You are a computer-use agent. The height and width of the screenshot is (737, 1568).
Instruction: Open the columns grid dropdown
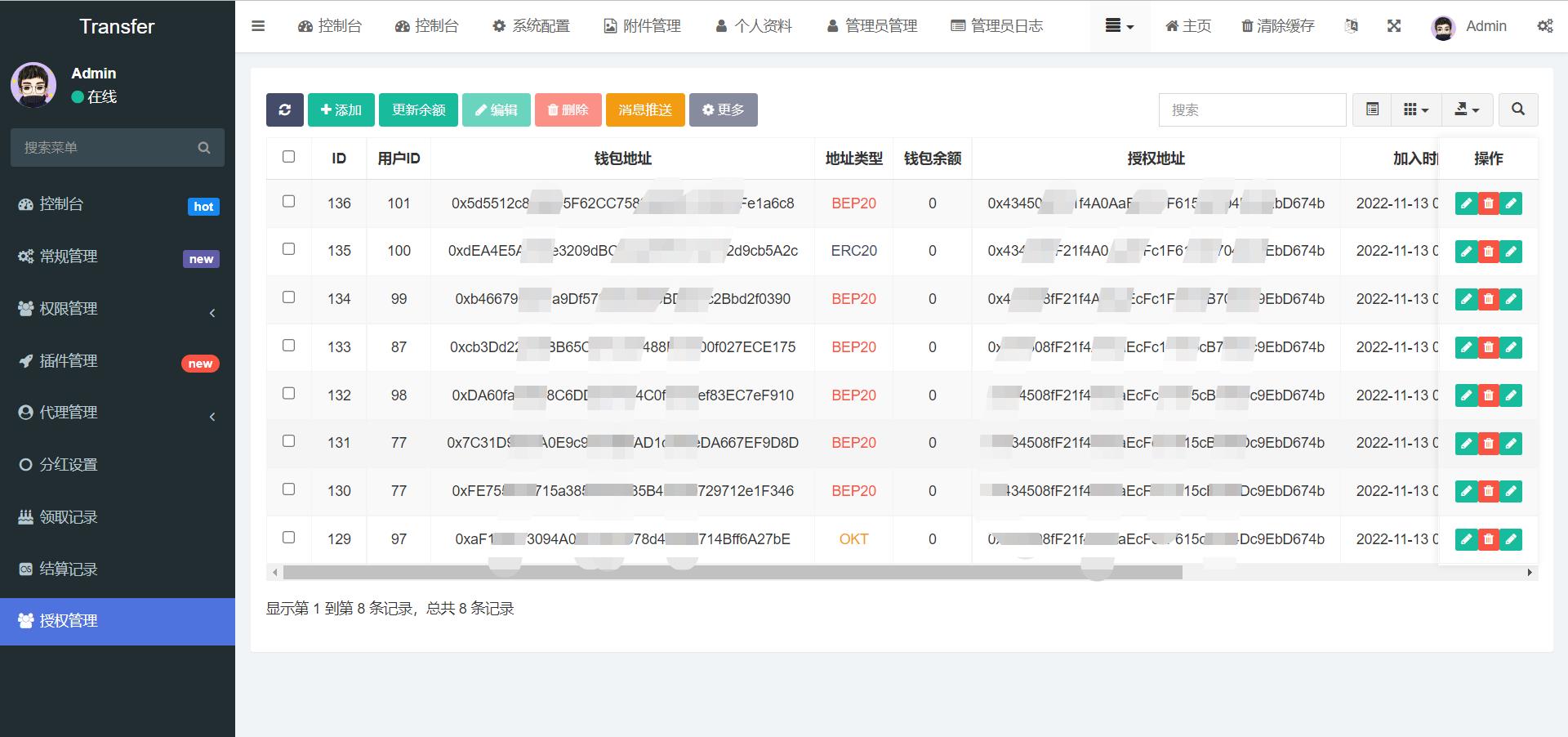[1416, 109]
